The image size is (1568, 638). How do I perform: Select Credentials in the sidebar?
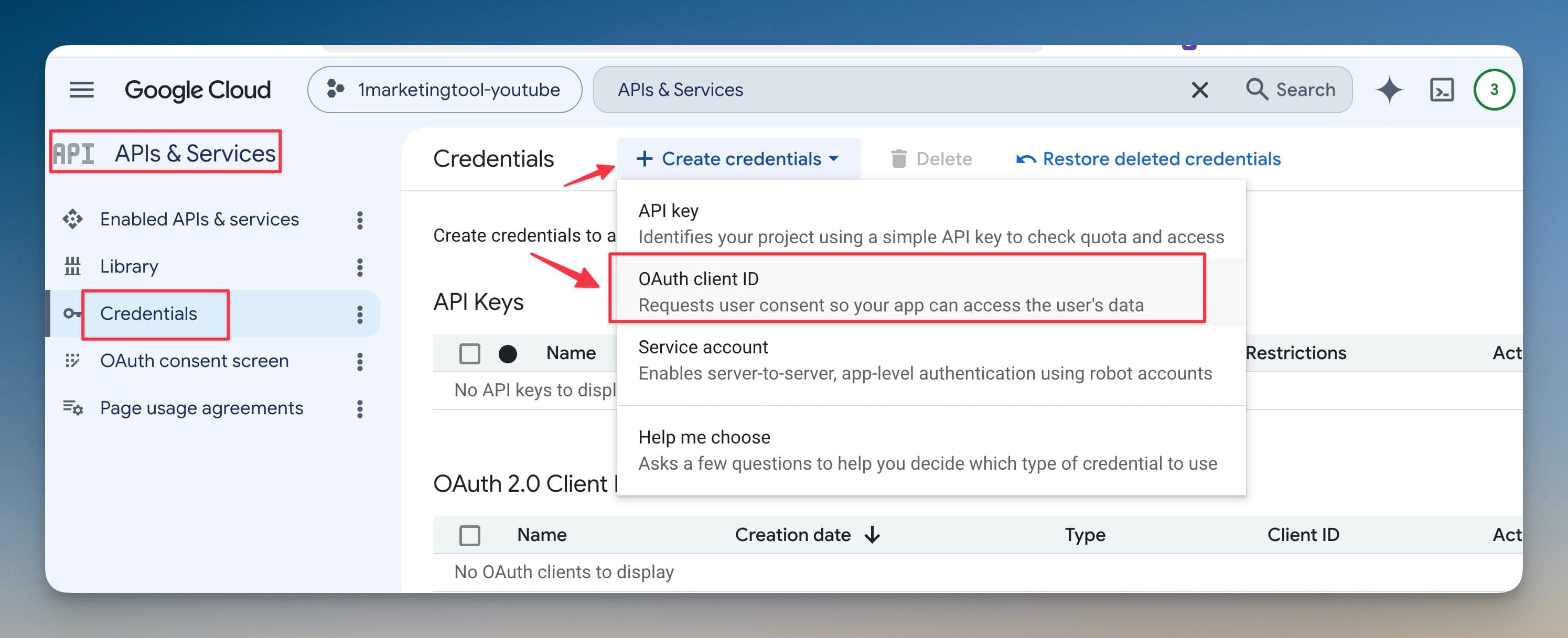tap(148, 313)
